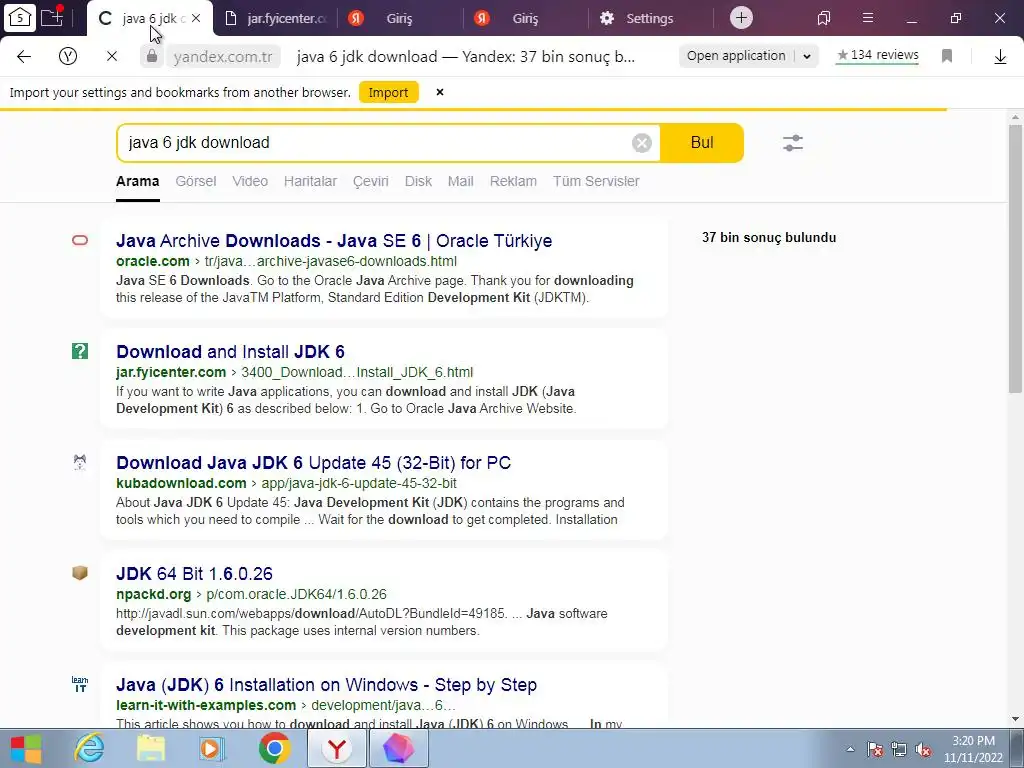Show hidden system tray icons arrow
Image resolution: width=1024 pixels, height=768 pixels.
pos(850,749)
